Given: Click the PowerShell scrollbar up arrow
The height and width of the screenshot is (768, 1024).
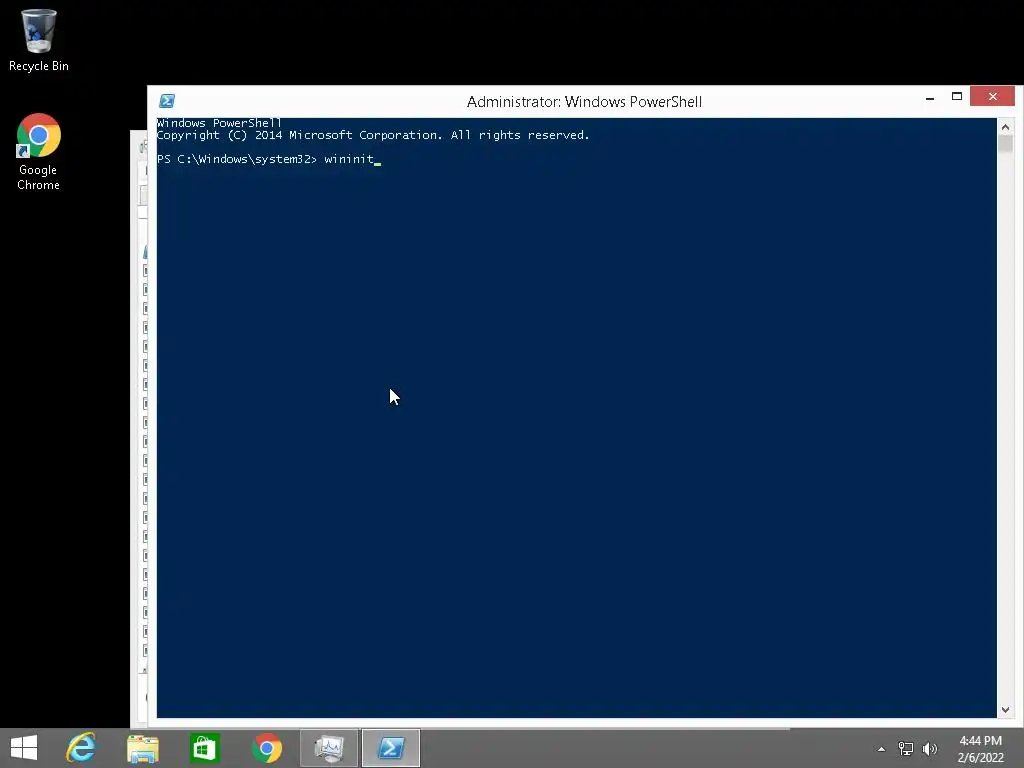Looking at the screenshot, I should click(1005, 127).
